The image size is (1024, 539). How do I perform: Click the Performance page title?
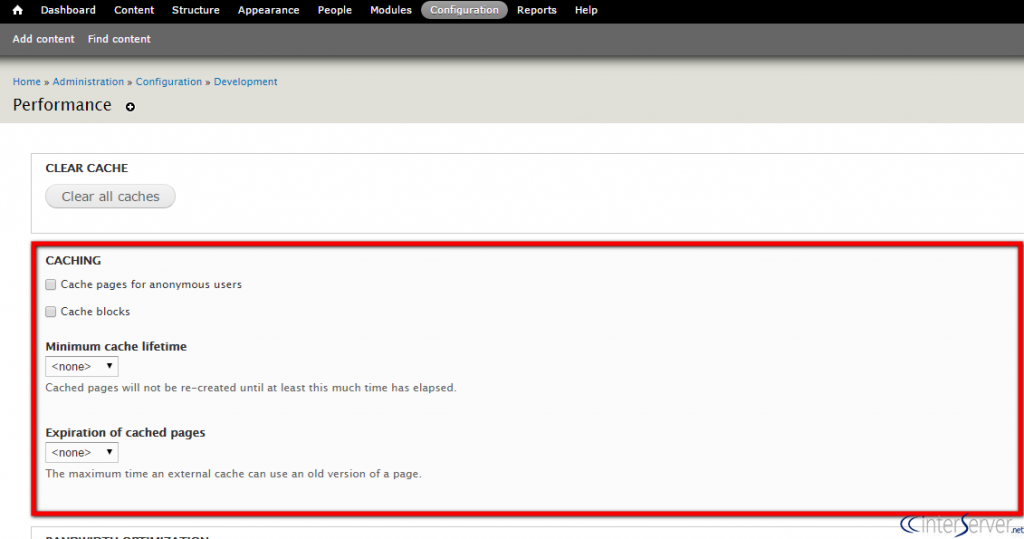click(x=62, y=105)
